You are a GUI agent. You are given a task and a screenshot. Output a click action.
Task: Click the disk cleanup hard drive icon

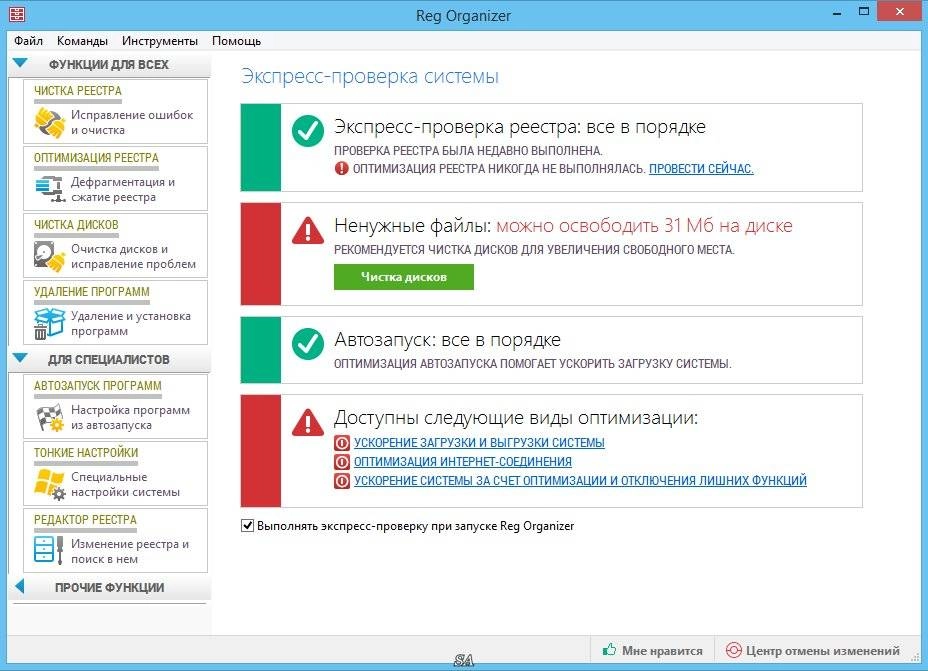pyautogui.click(x=50, y=256)
